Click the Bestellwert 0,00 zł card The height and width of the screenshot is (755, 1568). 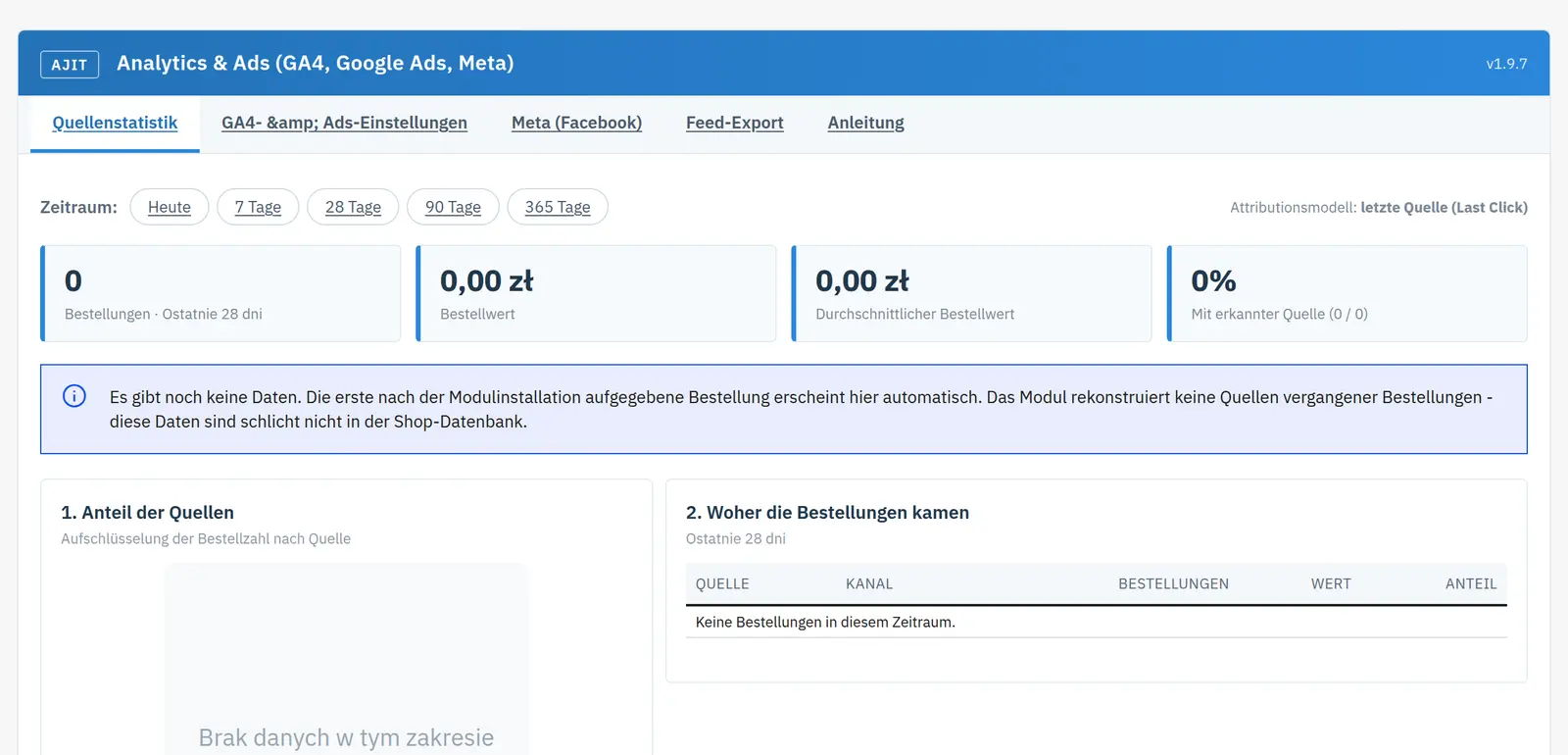(596, 293)
